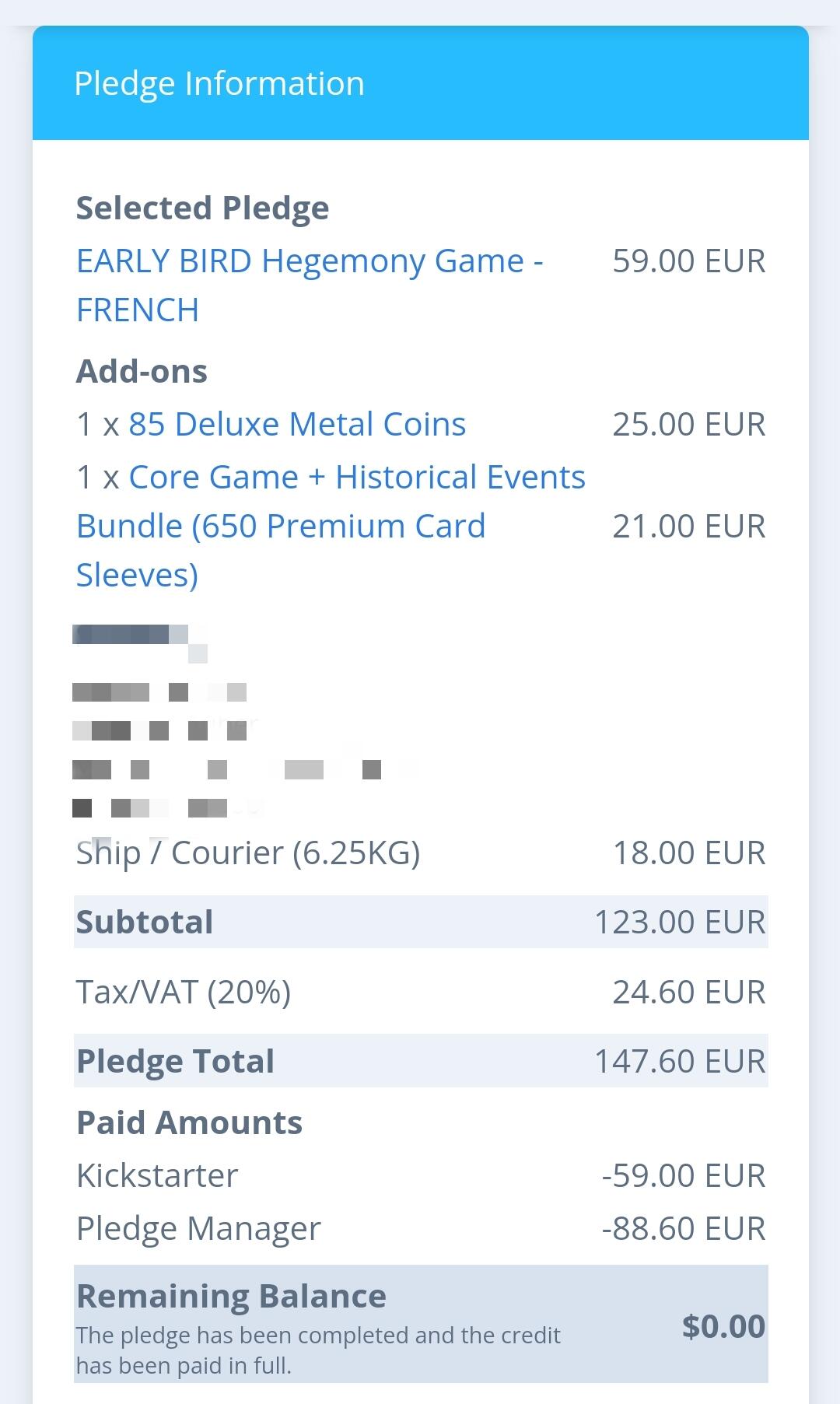Click the 59.00 EUR early bird price
This screenshot has height=1404, width=840.
[688, 261]
